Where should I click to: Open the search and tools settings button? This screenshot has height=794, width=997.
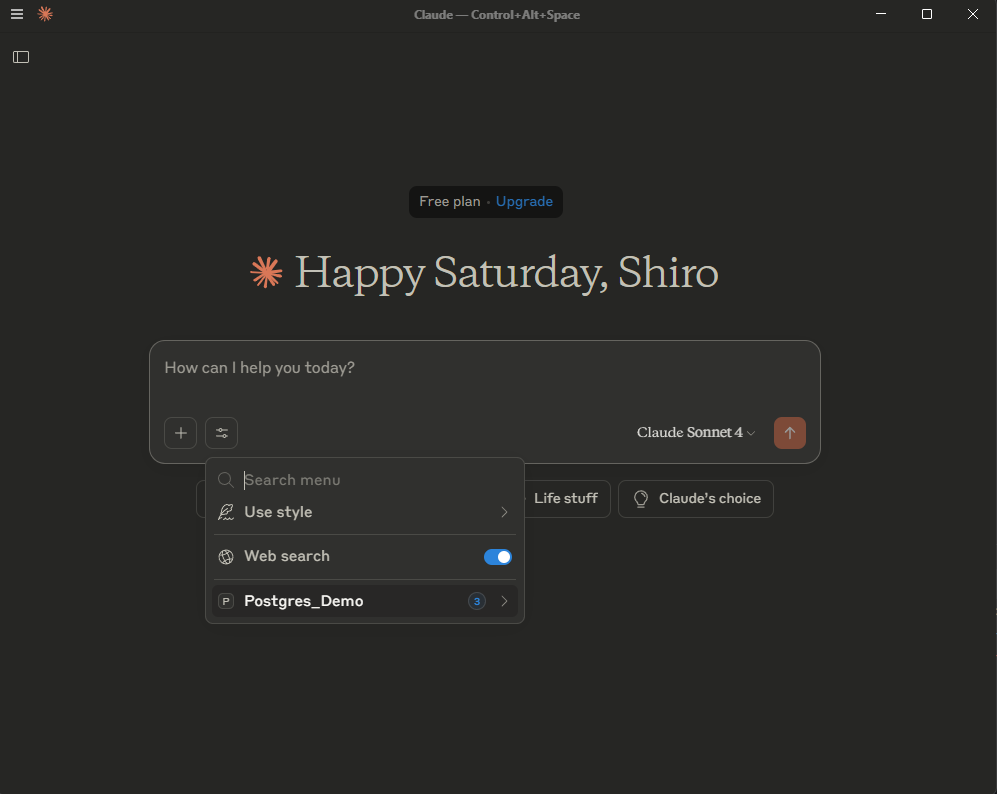point(221,433)
